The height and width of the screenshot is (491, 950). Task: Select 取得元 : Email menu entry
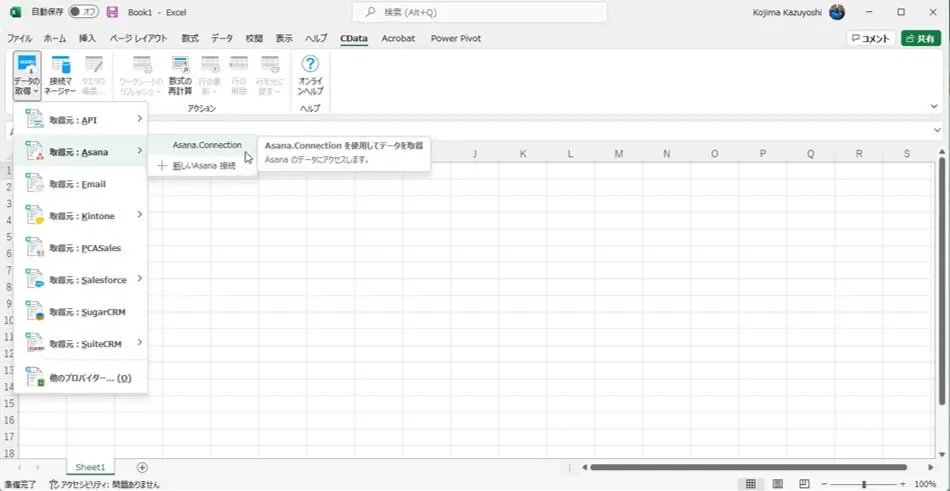pyautogui.click(x=81, y=184)
